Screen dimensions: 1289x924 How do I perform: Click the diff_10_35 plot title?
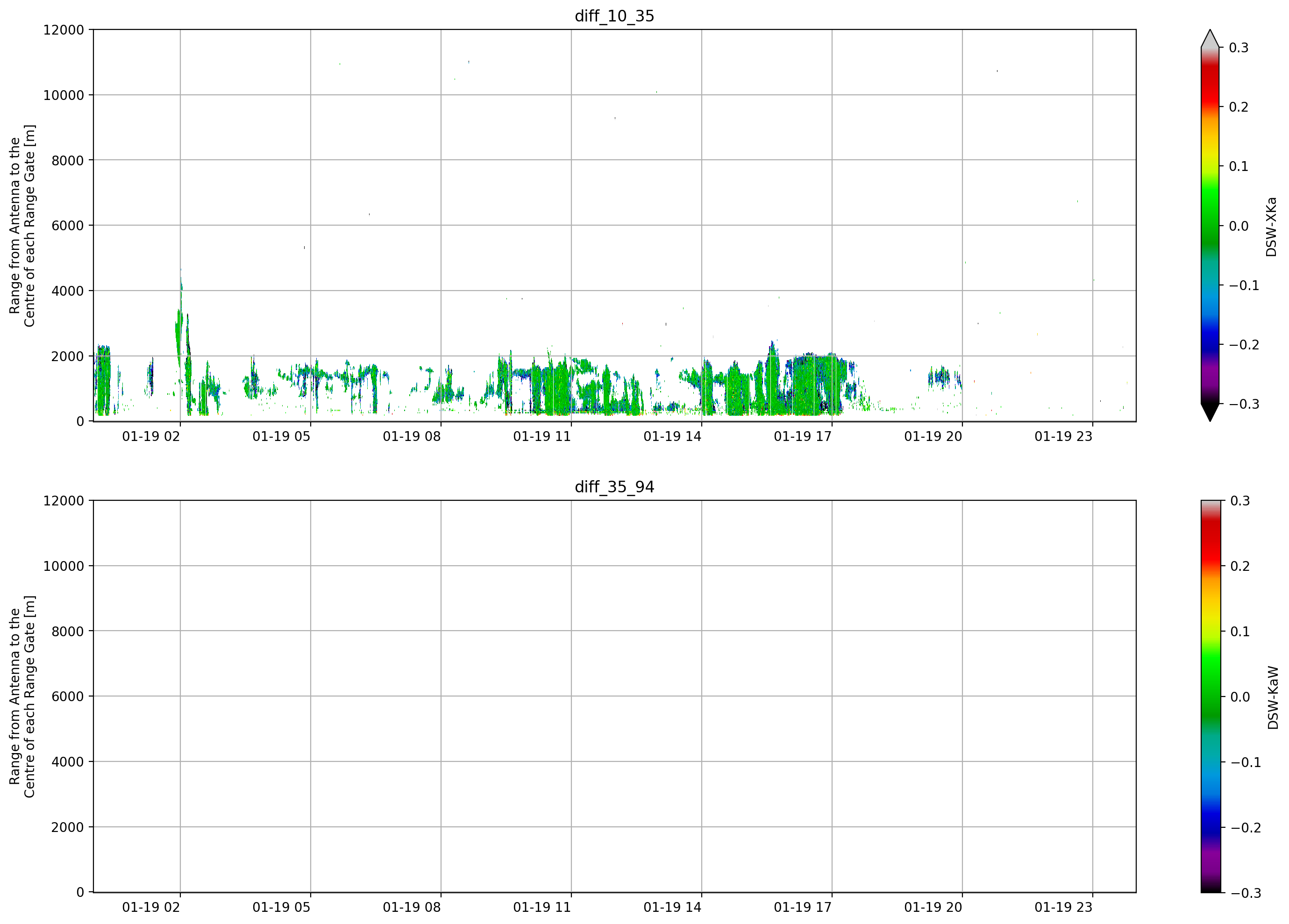click(614, 16)
